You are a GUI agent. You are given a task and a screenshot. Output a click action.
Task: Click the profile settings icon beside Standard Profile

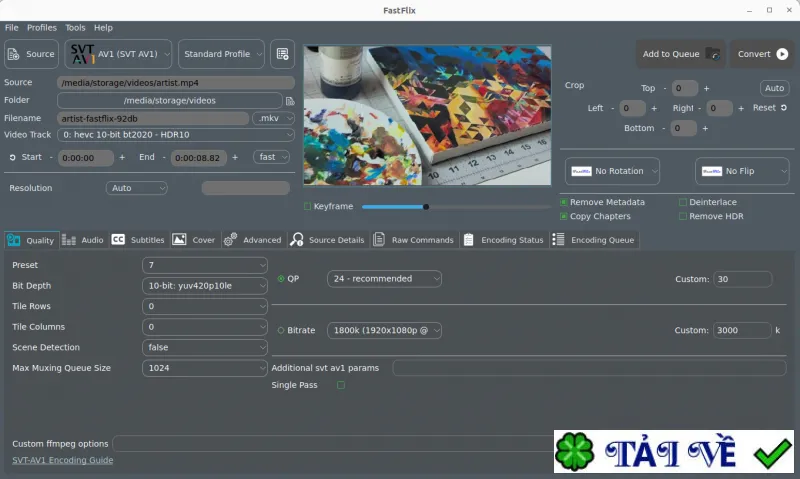[x=282, y=54]
